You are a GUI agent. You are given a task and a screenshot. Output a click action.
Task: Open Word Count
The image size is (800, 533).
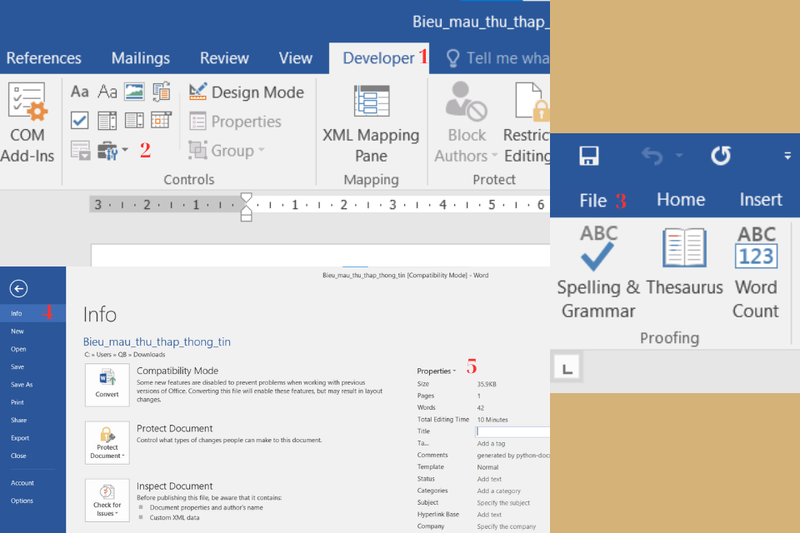point(756,272)
